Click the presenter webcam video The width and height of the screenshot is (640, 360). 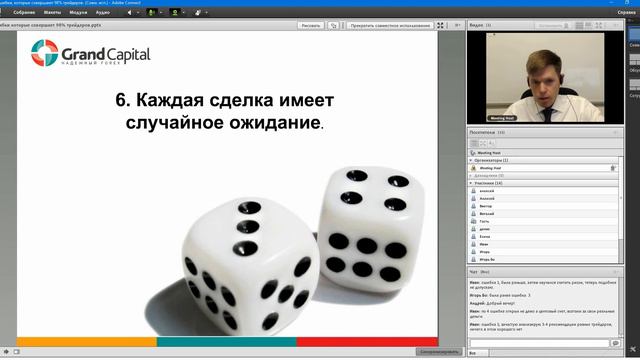tap(545, 77)
